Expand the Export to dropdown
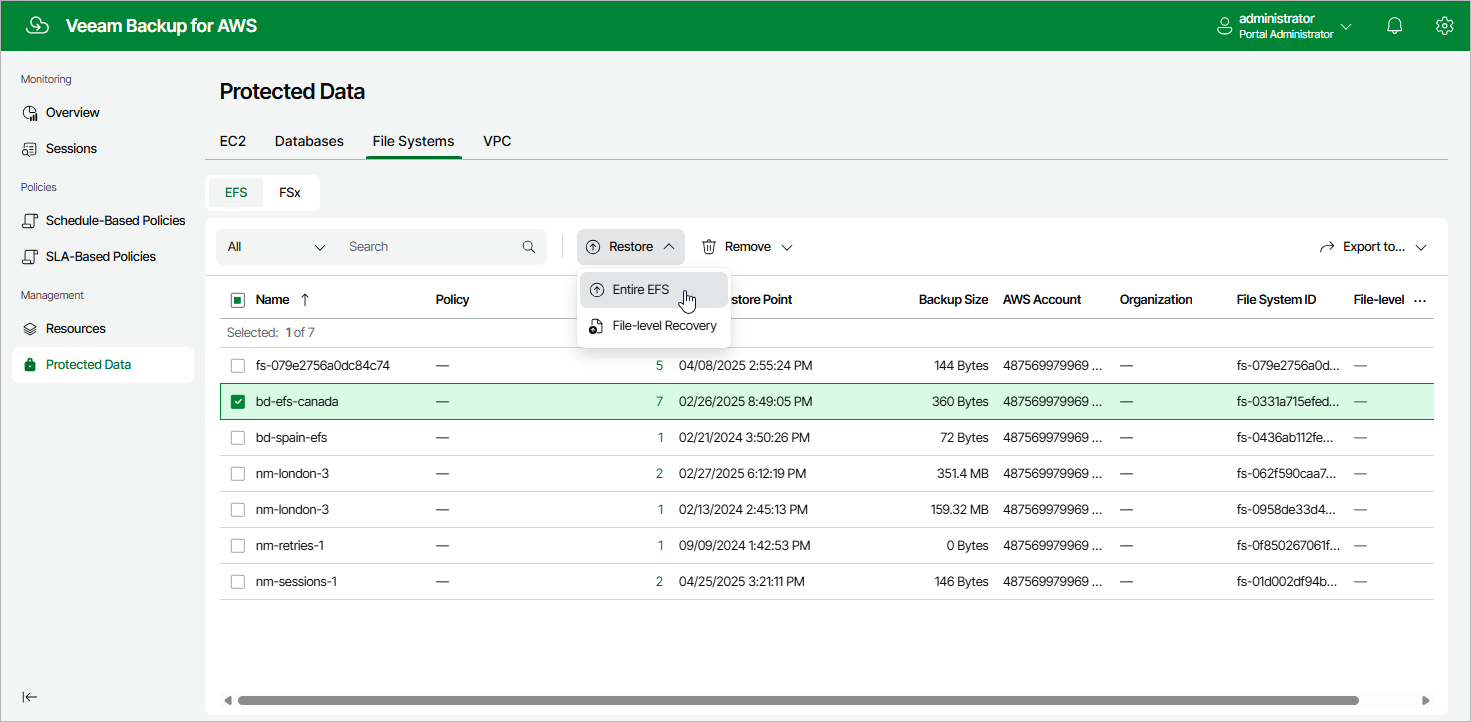Image resolution: width=1471 pixels, height=722 pixels. tap(1421, 247)
